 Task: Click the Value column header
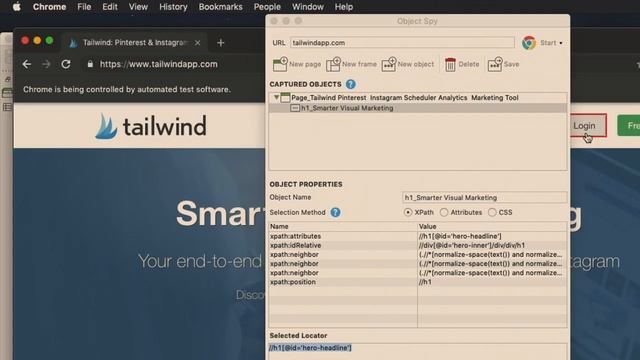tap(492, 226)
